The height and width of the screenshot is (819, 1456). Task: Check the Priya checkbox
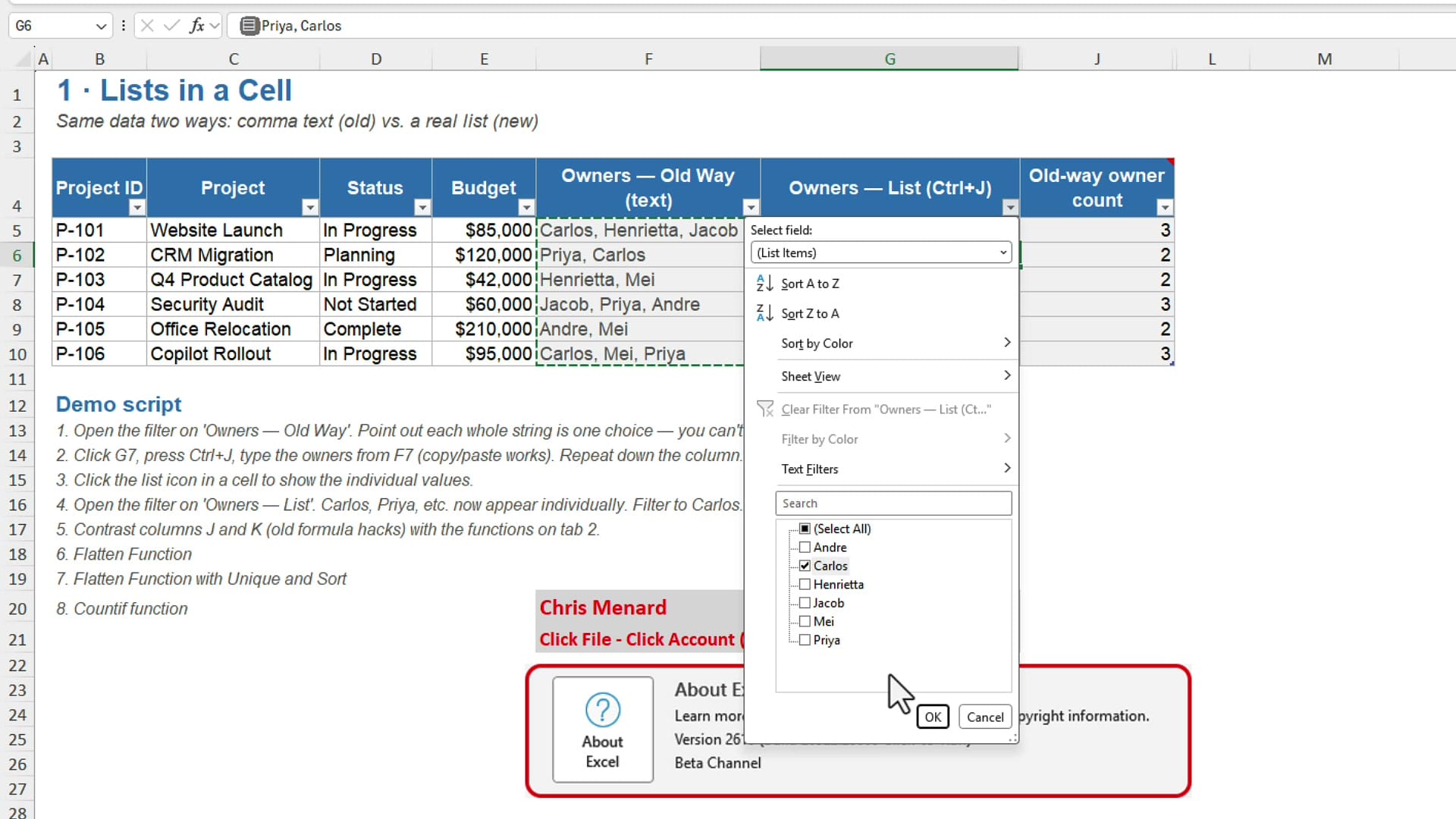[805, 640]
